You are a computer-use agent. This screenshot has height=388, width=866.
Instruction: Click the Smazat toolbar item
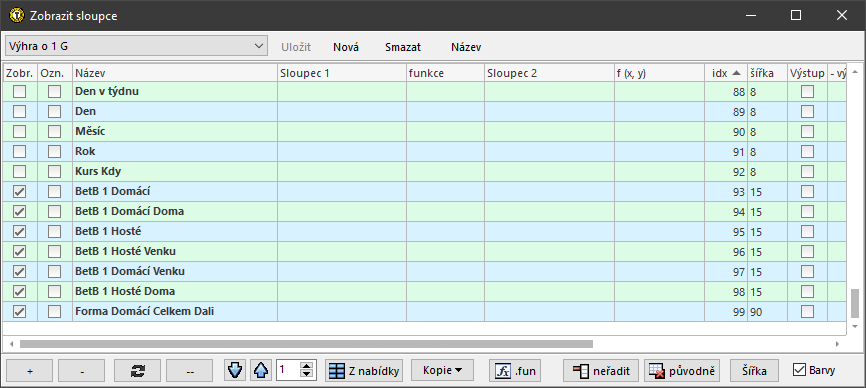pos(403,47)
